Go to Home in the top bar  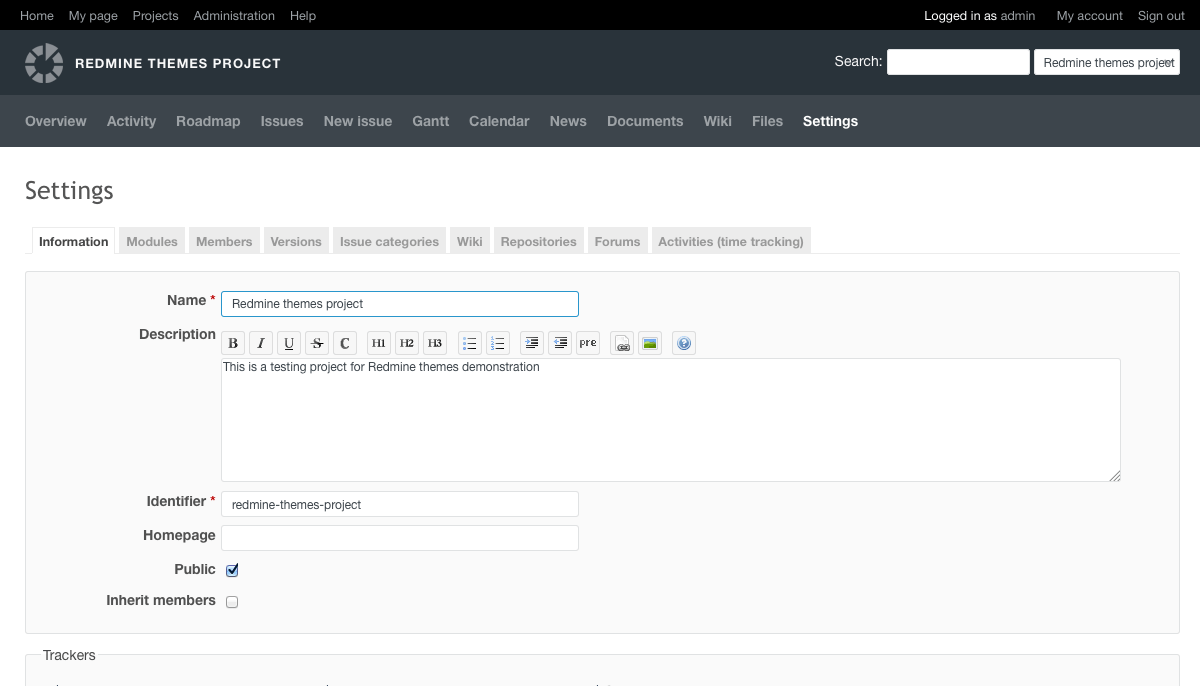[37, 15]
